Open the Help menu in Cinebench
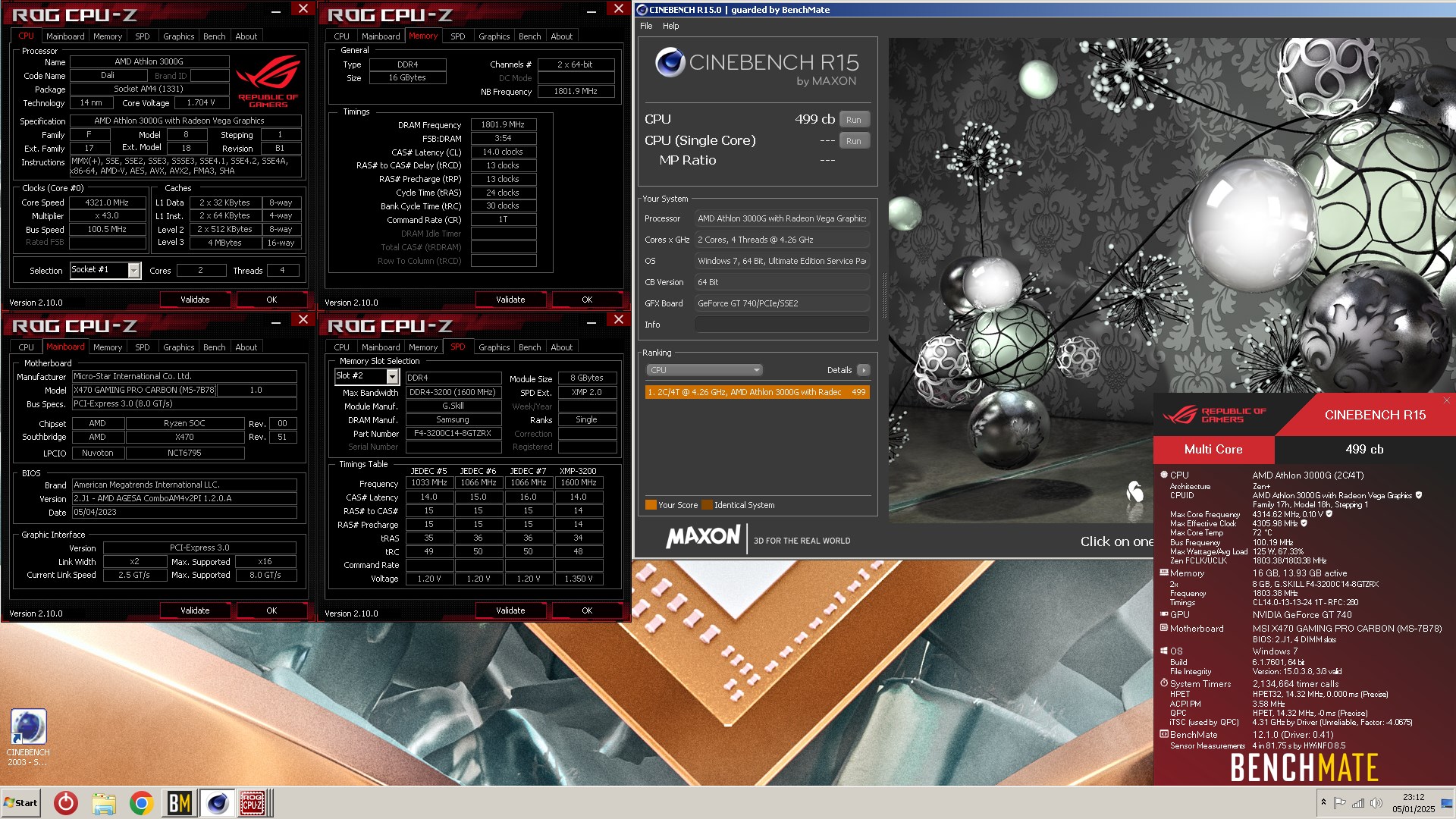The width and height of the screenshot is (1456, 819). [671, 26]
